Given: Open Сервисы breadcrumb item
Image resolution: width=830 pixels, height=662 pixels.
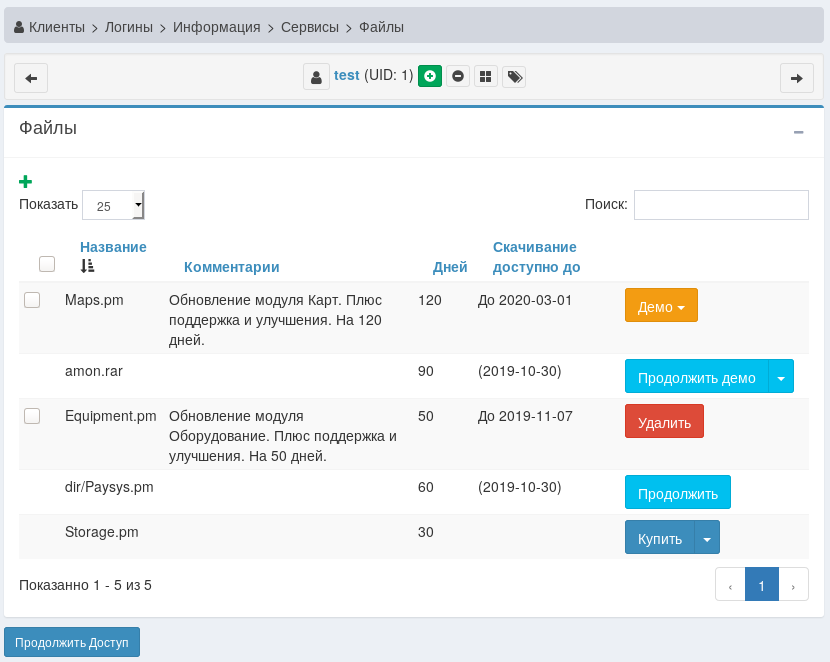Looking at the screenshot, I should click(x=309, y=27).
